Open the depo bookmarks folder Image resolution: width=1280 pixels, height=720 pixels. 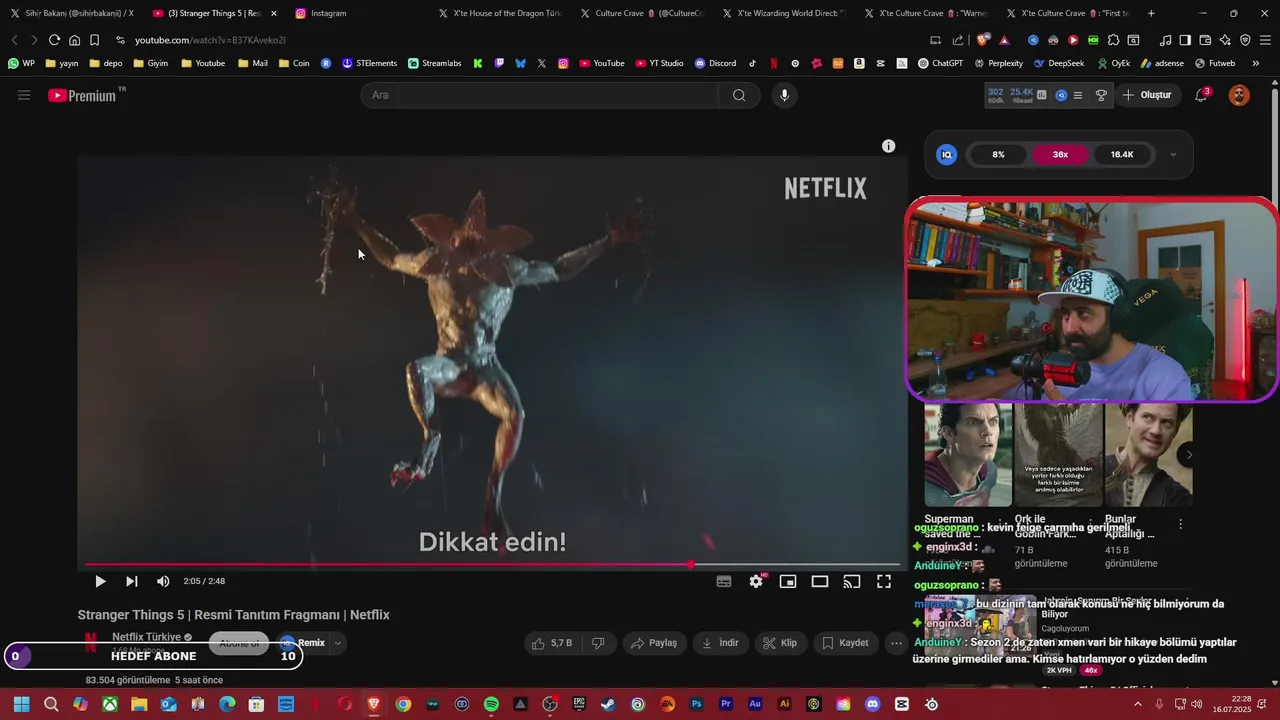[106, 63]
